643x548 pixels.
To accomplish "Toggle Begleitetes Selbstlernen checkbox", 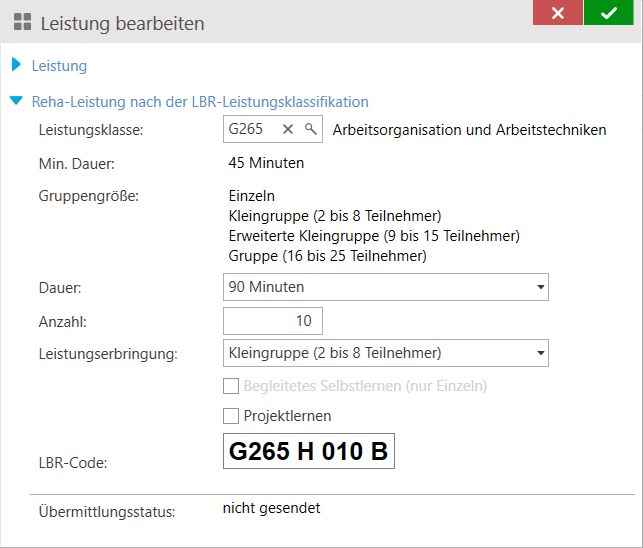I will [231, 386].
